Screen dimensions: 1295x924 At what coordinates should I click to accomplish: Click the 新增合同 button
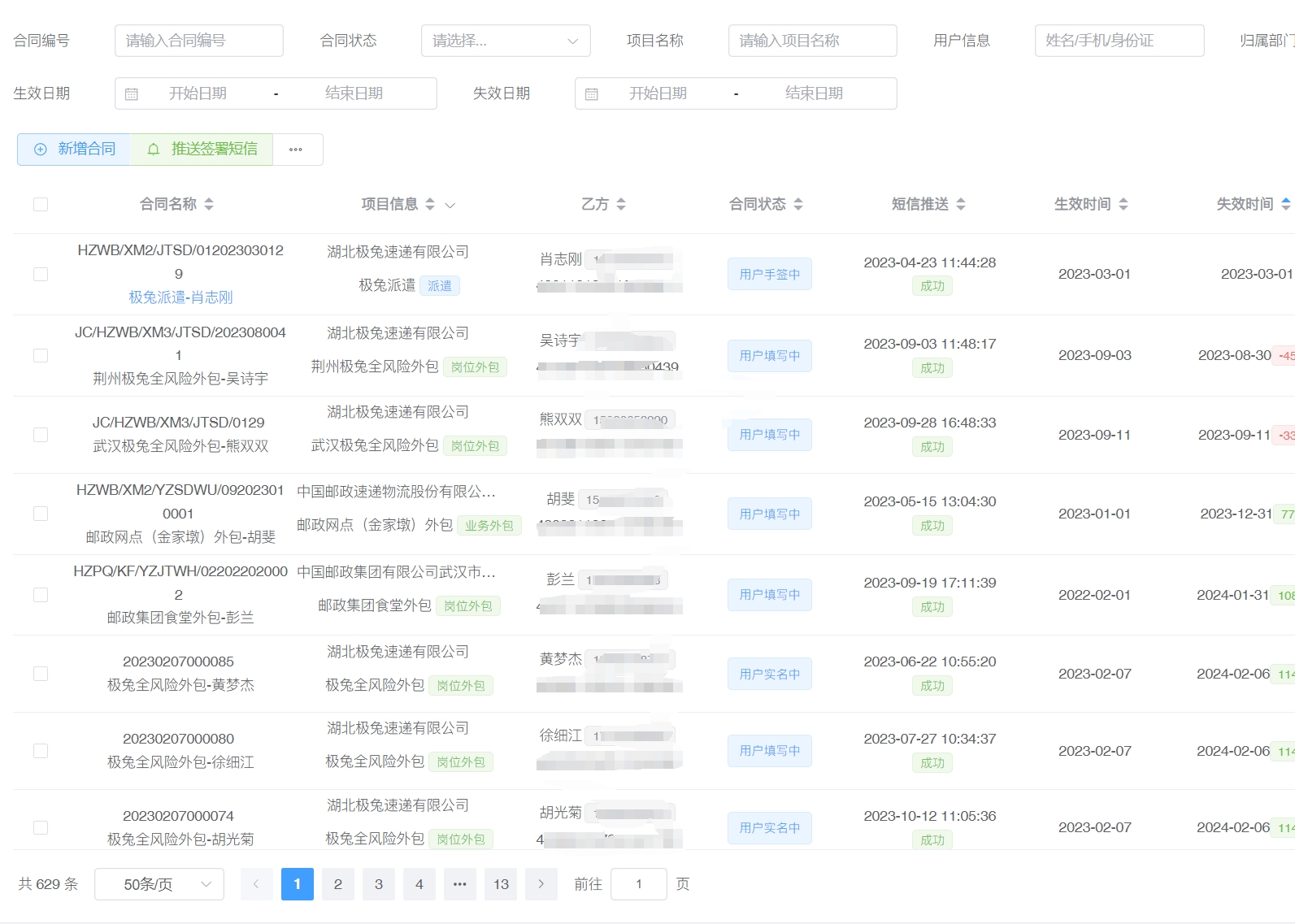coord(75,150)
